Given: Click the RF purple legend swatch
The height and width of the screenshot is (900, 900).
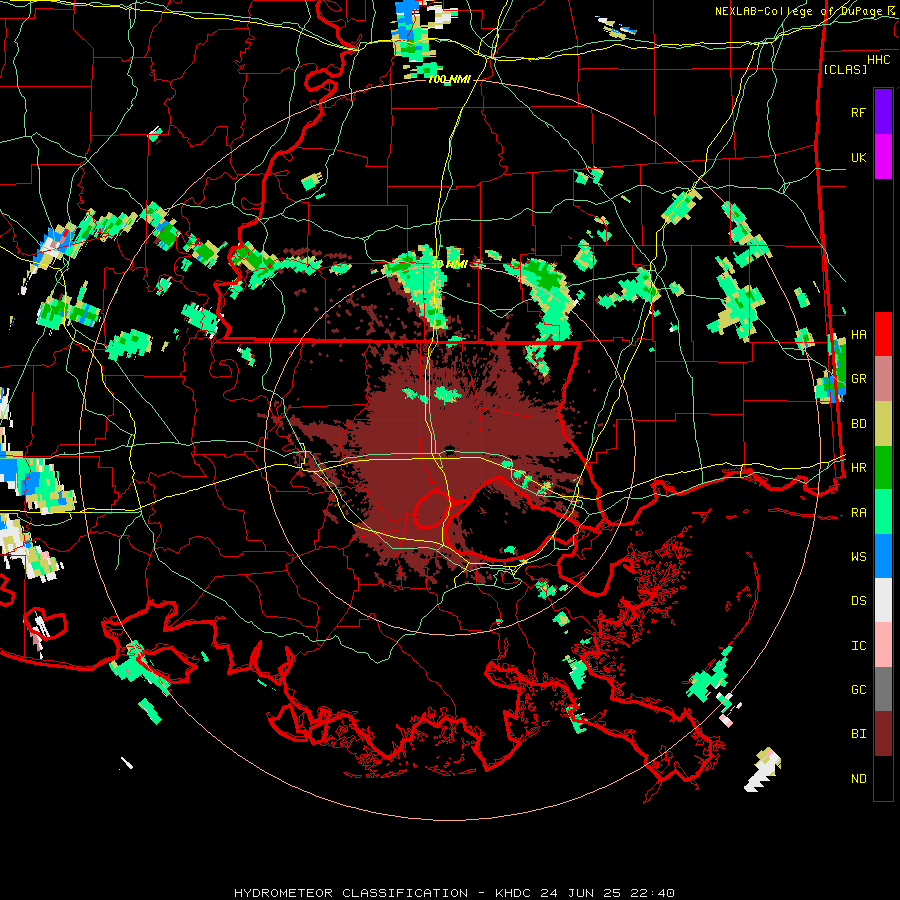Looking at the screenshot, I should click(x=883, y=112).
